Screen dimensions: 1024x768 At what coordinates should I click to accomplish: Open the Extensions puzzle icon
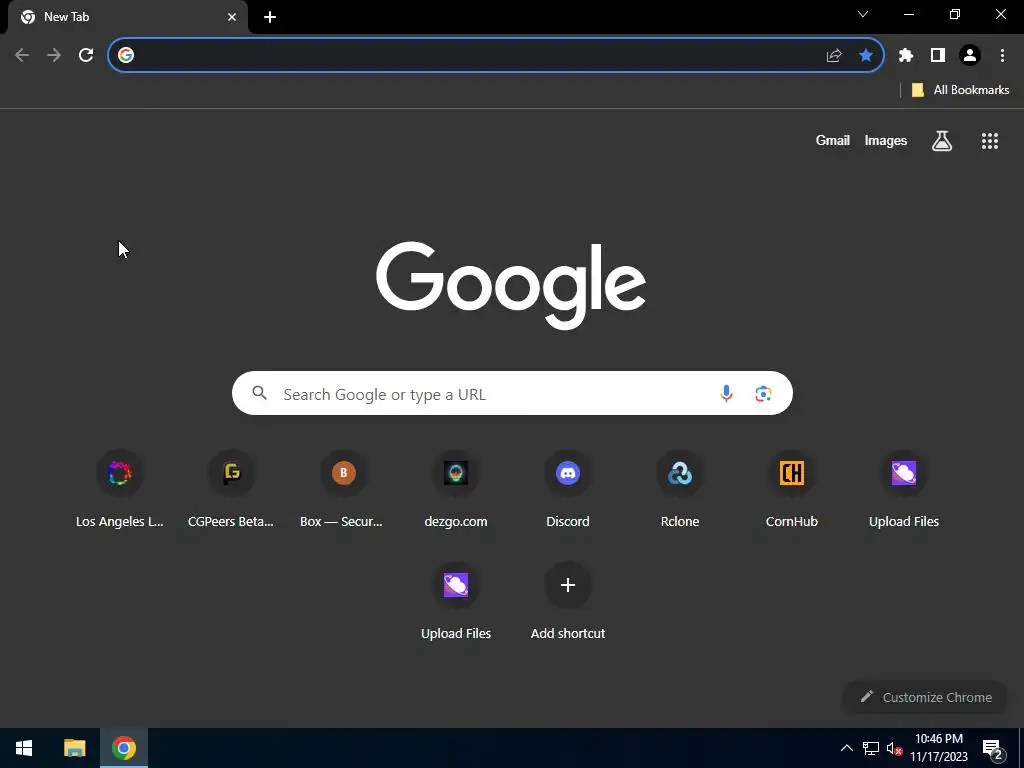[x=906, y=56]
